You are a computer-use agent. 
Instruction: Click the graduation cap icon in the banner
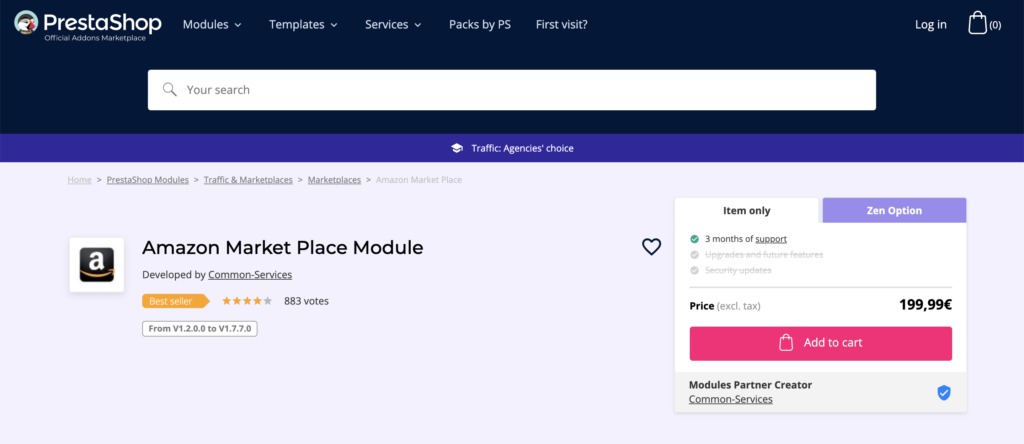pos(457,148)
